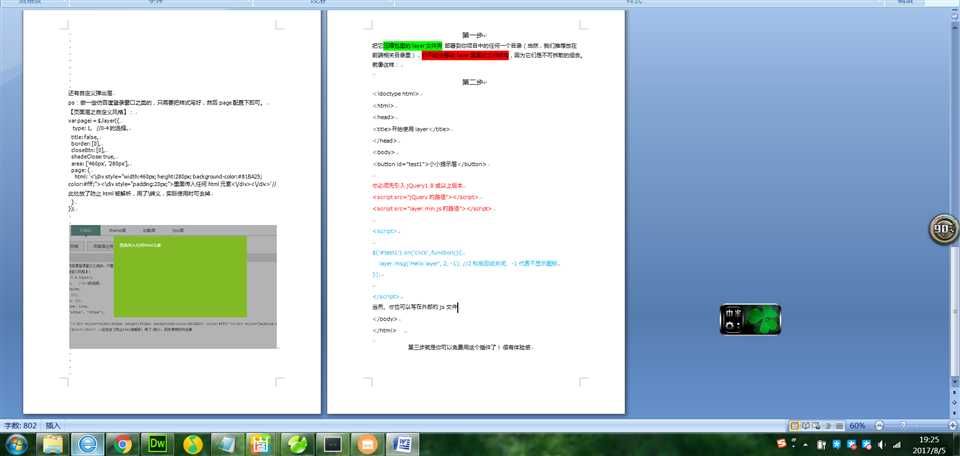Screen dimensions: 960x456
Task: Click the 90% floating ball widget
Action: (x=943, y=229)
